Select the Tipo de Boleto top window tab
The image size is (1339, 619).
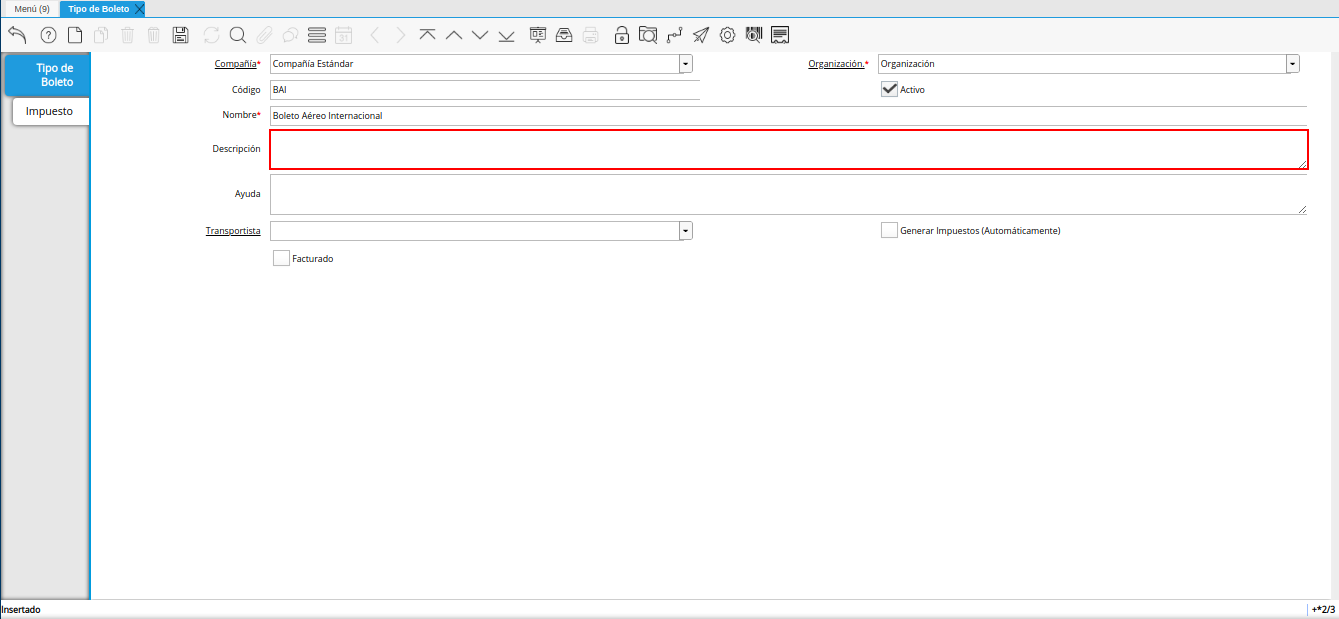tap(98, 8)
